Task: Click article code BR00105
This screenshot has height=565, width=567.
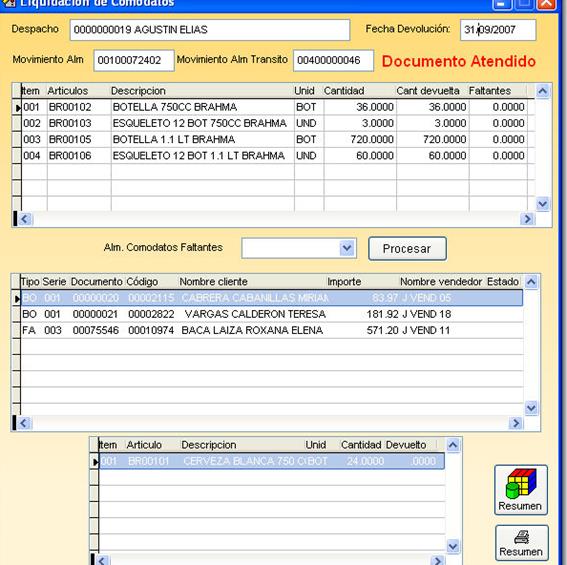Action: (x=70, y=140)
